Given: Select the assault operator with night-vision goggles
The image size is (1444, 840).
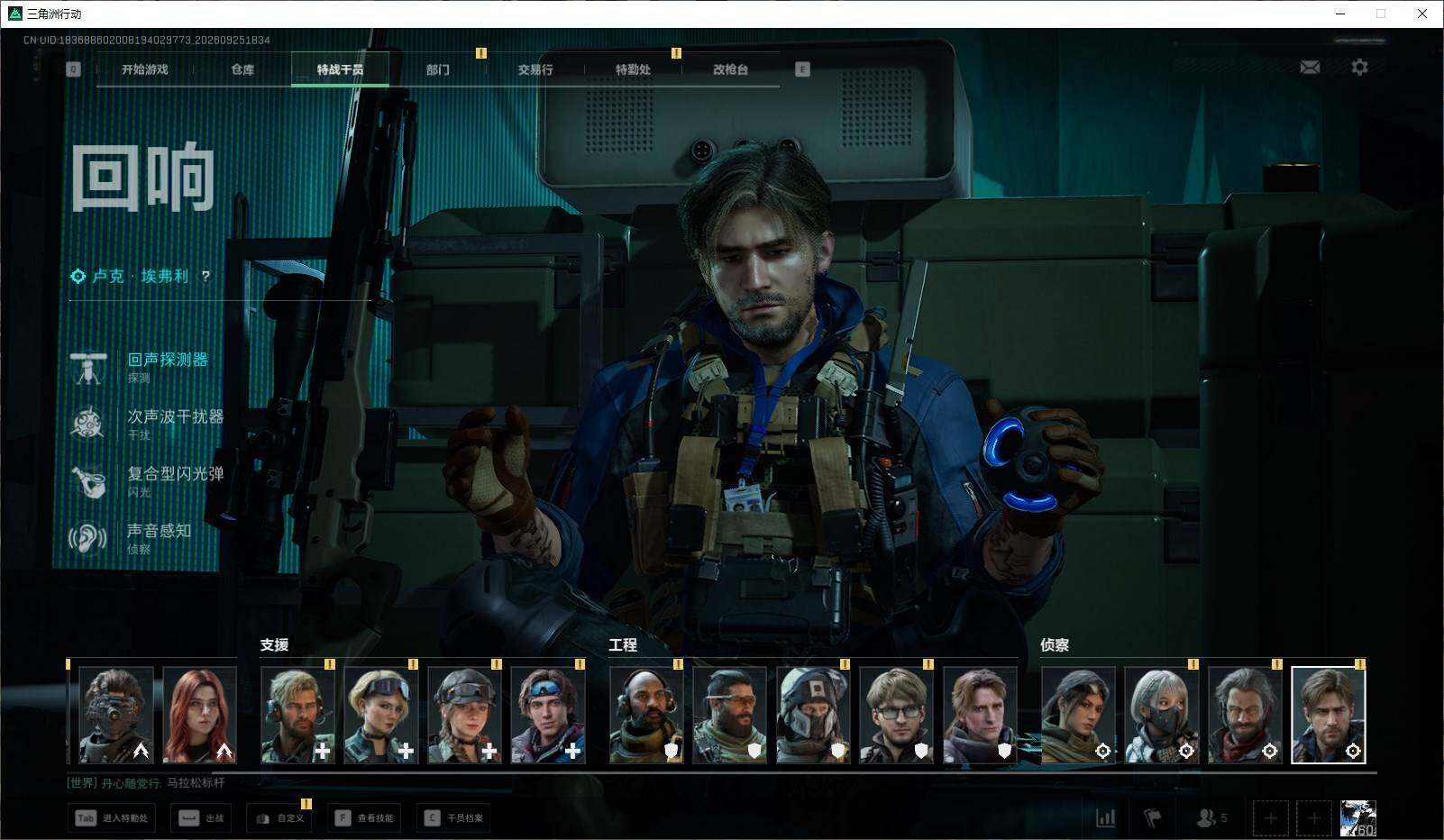Looking at the screenshot, I should pos(116,715).
